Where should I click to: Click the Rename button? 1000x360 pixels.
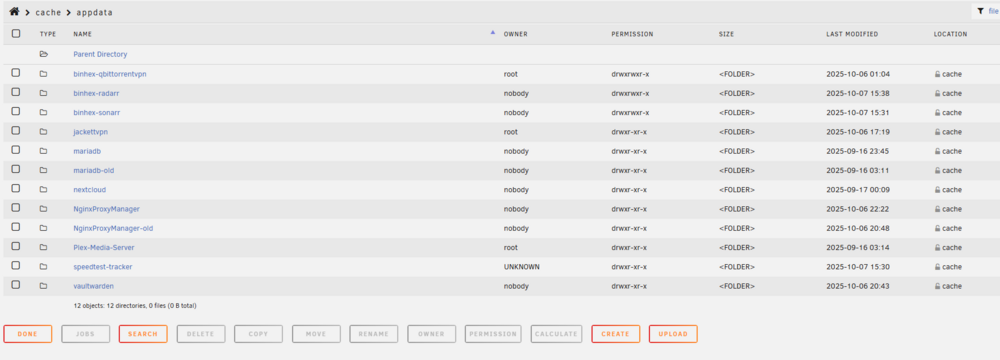[x=374, y=334]
